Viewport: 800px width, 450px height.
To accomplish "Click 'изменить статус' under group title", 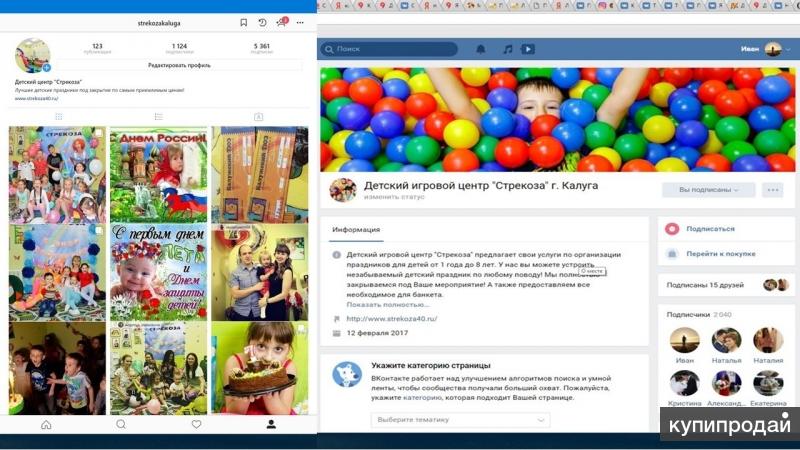I will click(394, 197).
